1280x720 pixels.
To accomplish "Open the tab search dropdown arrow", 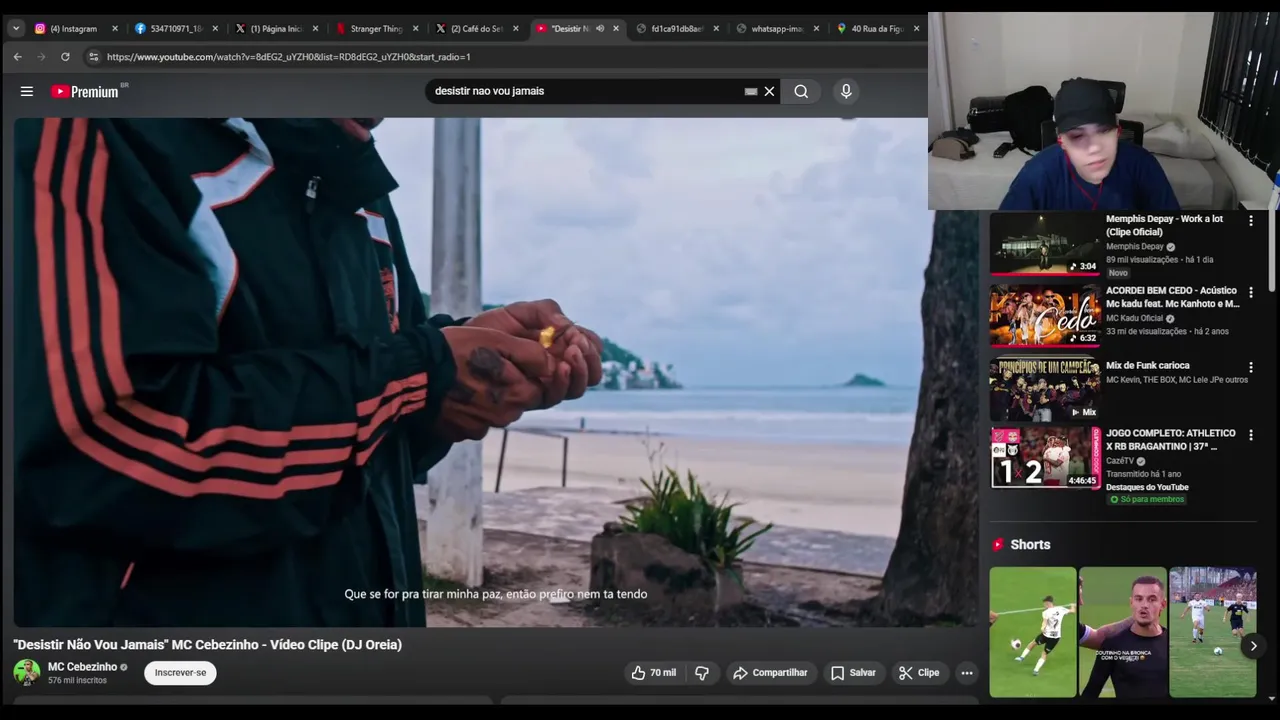I will pos(16,29).
